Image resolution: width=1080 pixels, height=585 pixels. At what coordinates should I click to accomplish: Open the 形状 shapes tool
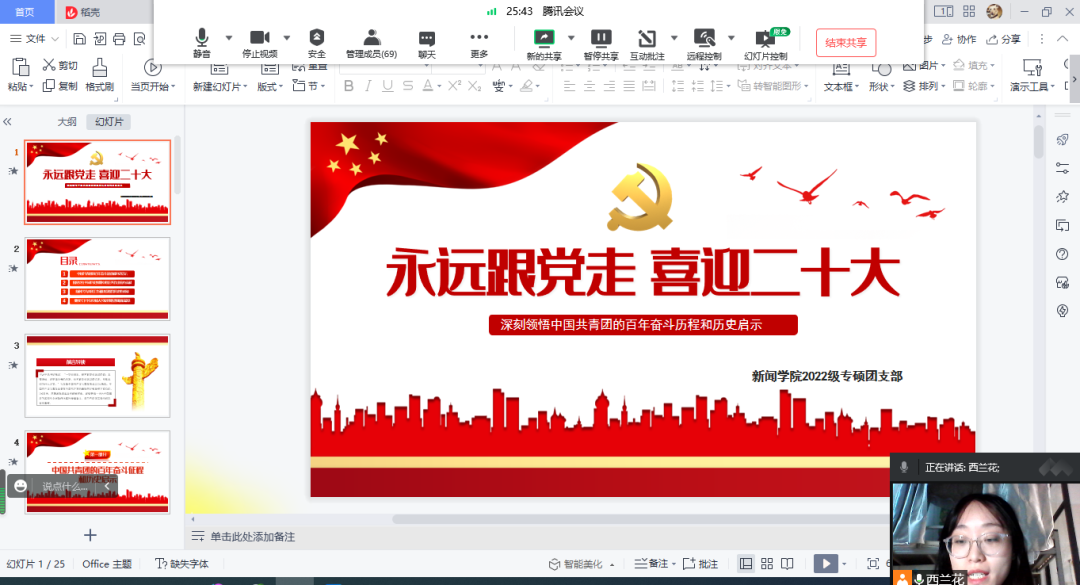point(881,75)
